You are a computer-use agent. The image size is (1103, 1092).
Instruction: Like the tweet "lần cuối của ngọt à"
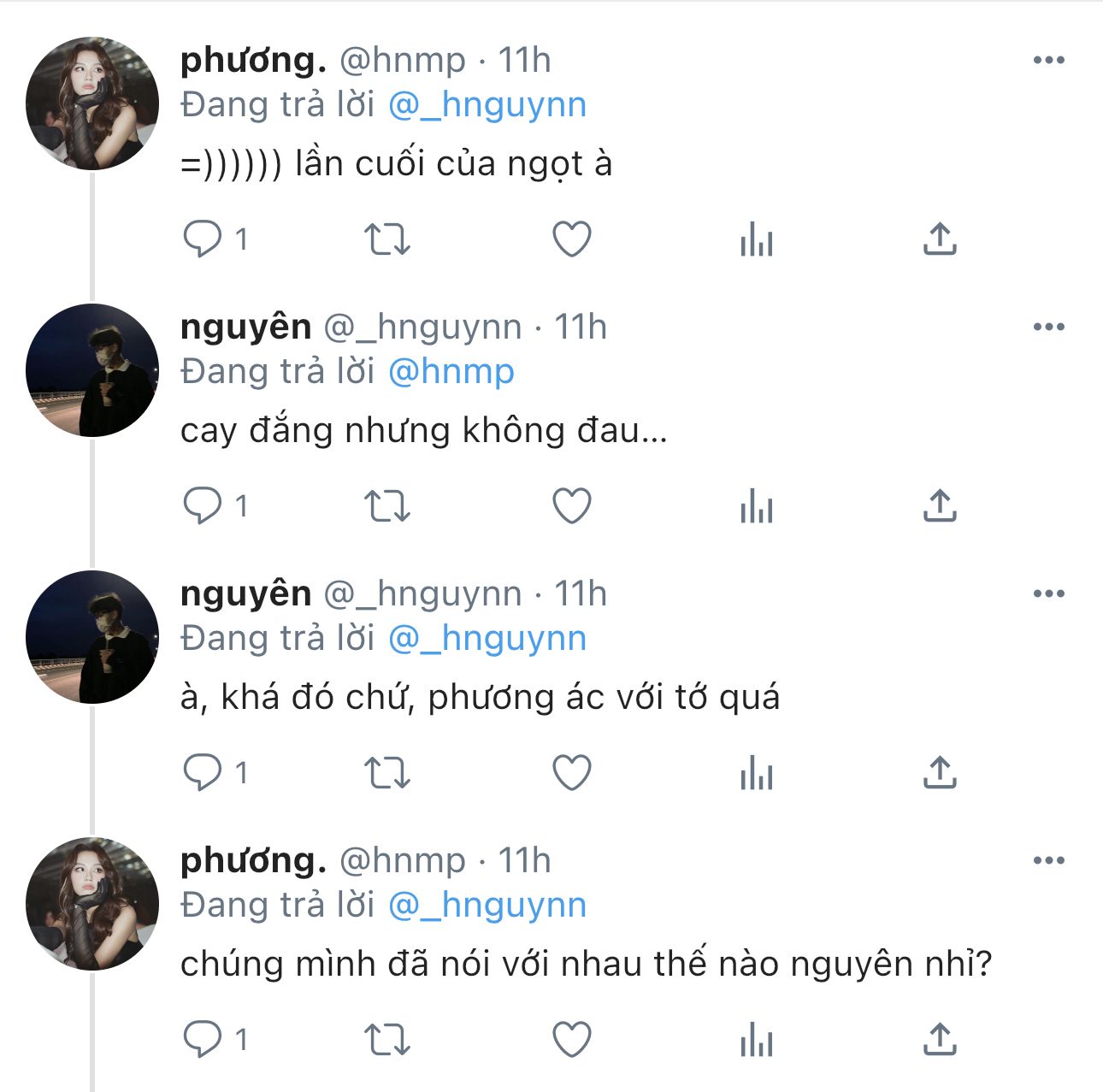(x=572, y=239)
